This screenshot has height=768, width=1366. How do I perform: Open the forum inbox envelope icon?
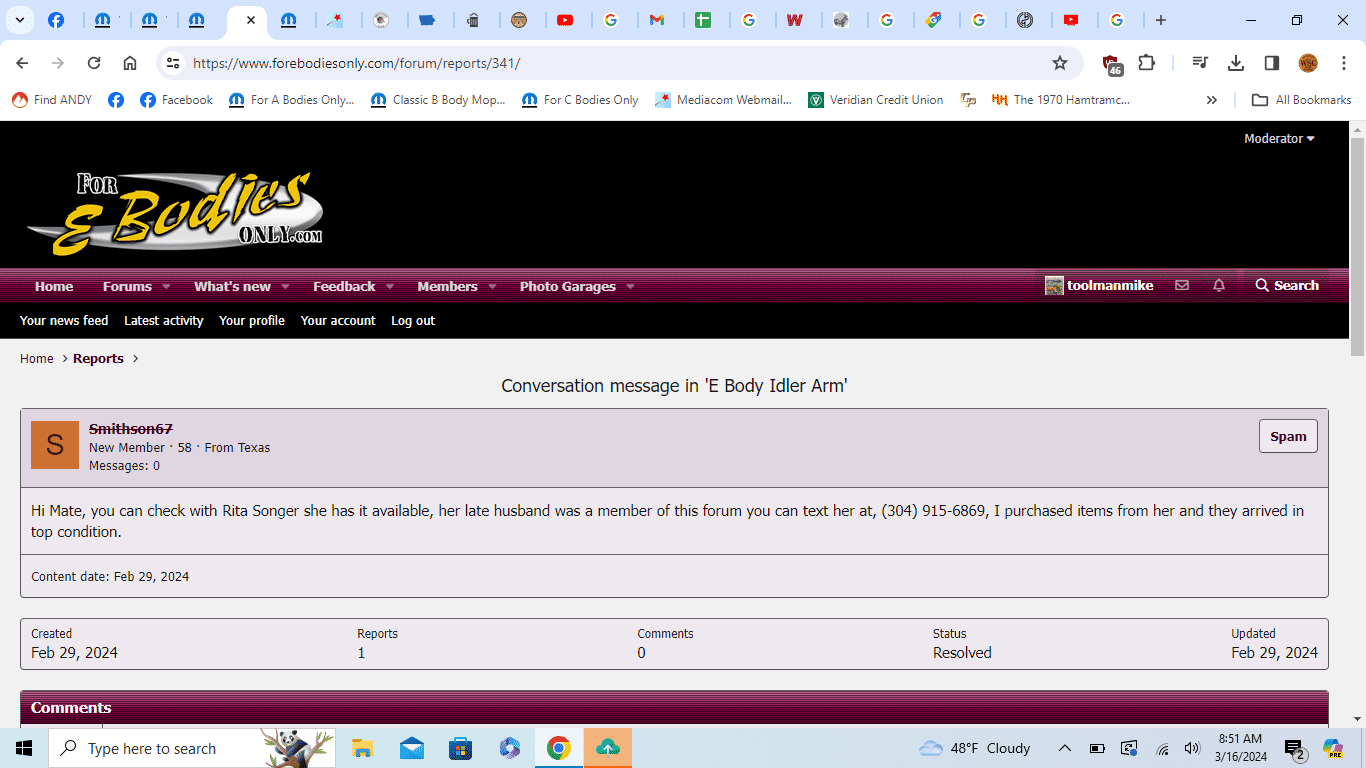coord(1182,286)
